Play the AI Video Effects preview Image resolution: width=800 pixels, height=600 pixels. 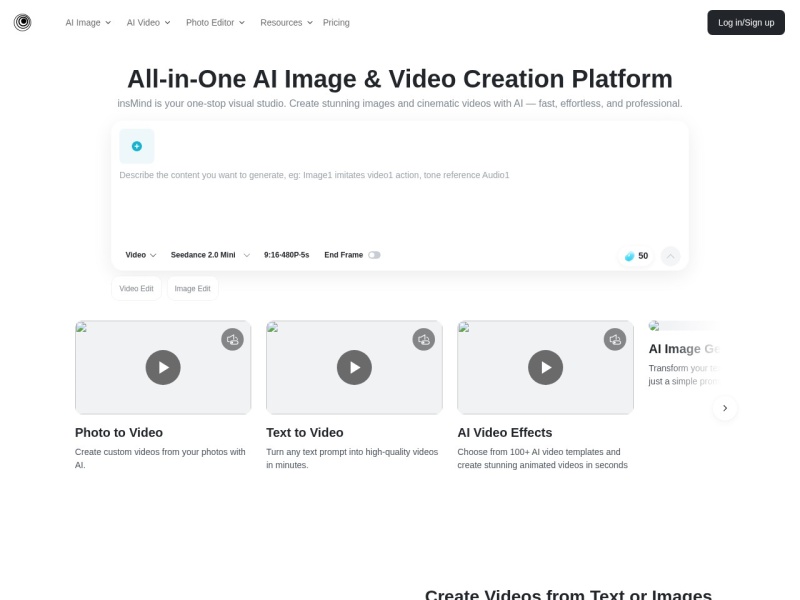pyautogui.click(x=545, y=367)
